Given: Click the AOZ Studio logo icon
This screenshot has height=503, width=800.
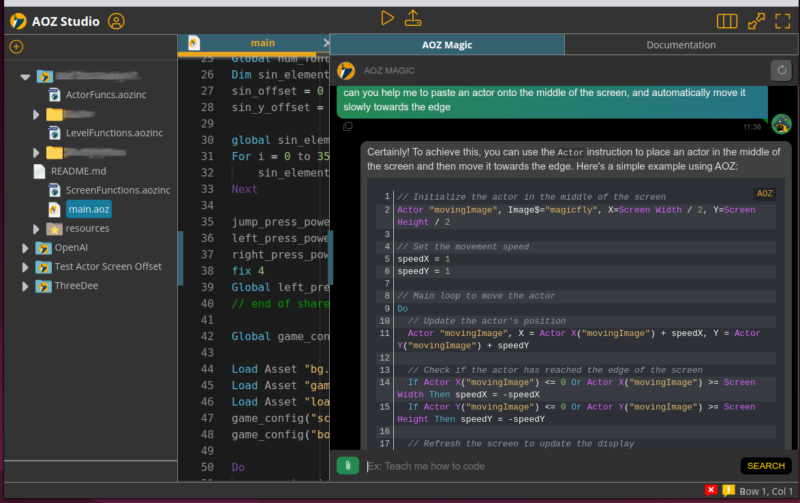Looking at the screenshot, I should point(18,21).
